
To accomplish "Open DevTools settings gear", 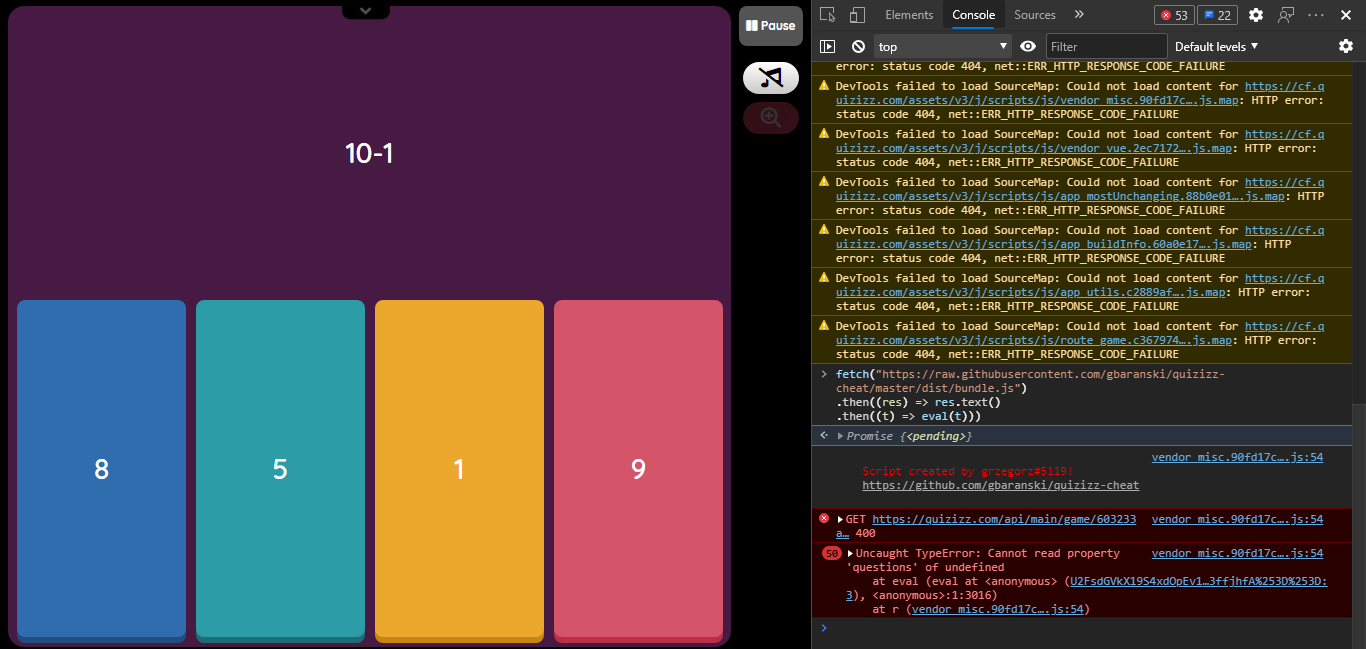I will coord(1256,14).
